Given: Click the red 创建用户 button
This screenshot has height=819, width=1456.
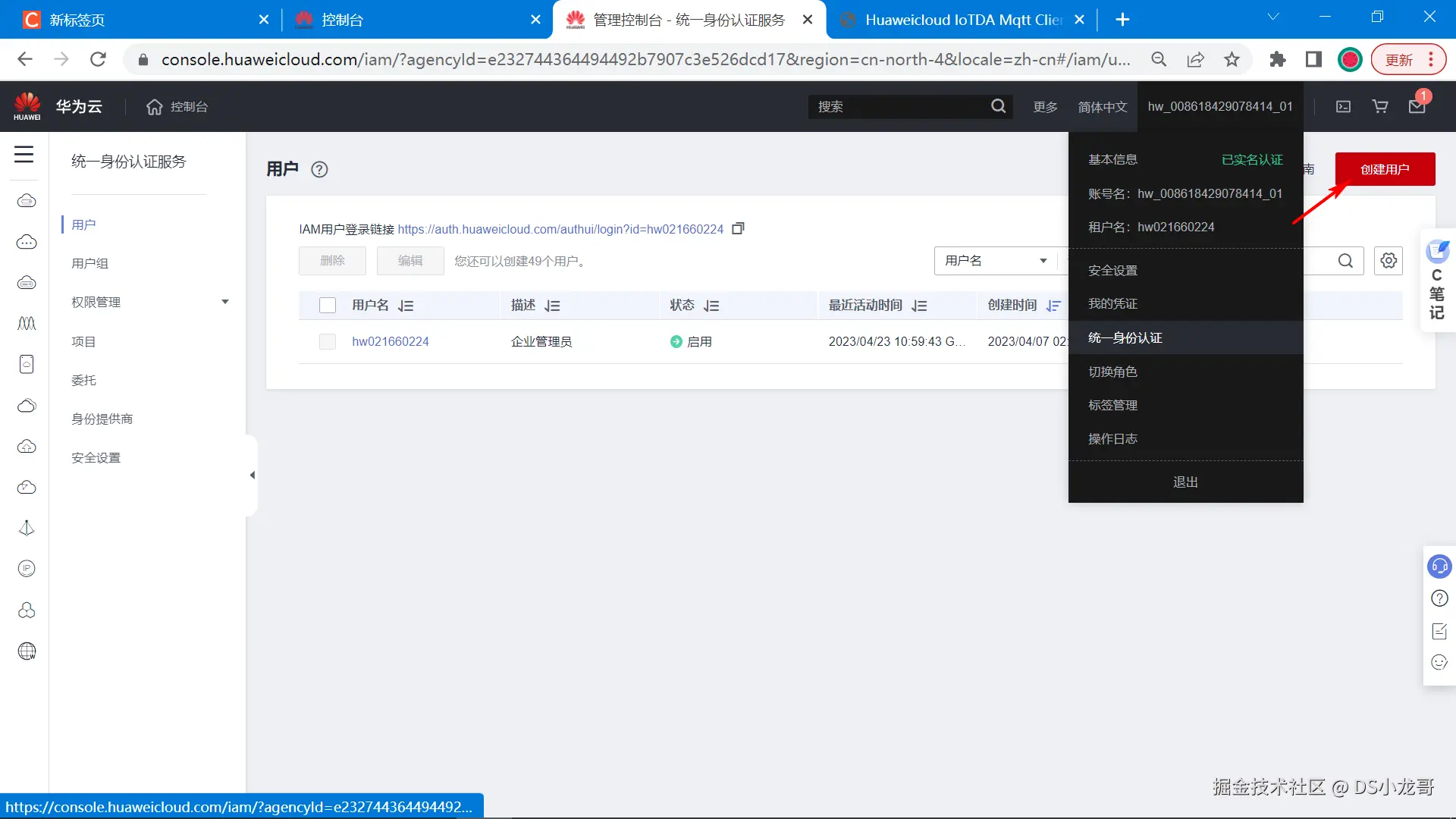Looking at the screenshot, I should 1384,169.
